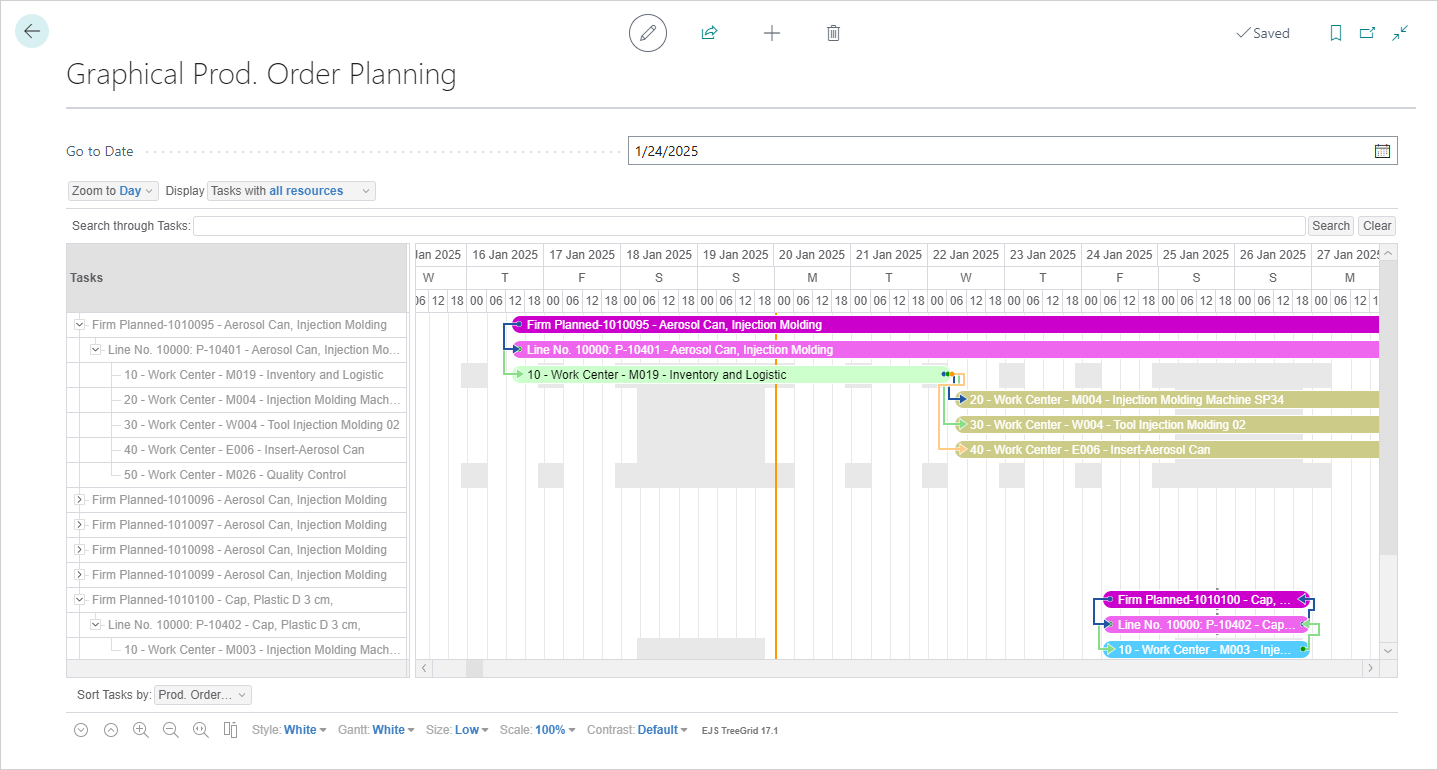Open the Display tasks with all resources dropdown
This screenshot has height=770, width=1438.
pyautogui.click(x=290, y=190)
